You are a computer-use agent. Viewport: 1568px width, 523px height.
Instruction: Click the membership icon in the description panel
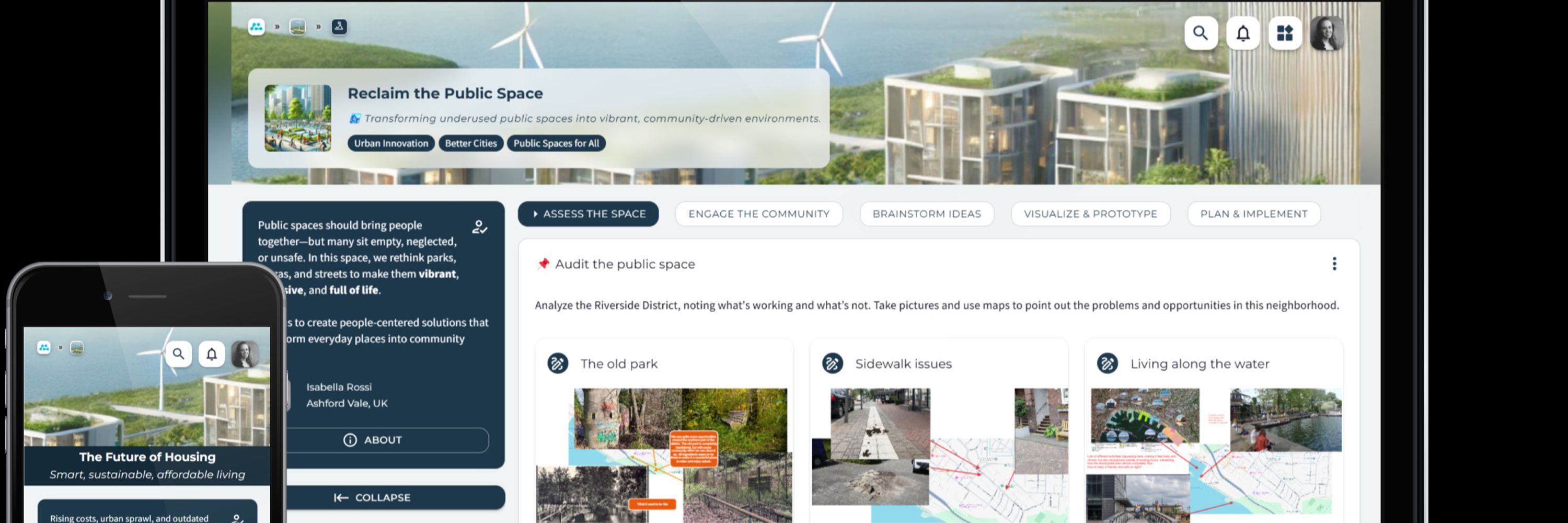coord(480,227)
